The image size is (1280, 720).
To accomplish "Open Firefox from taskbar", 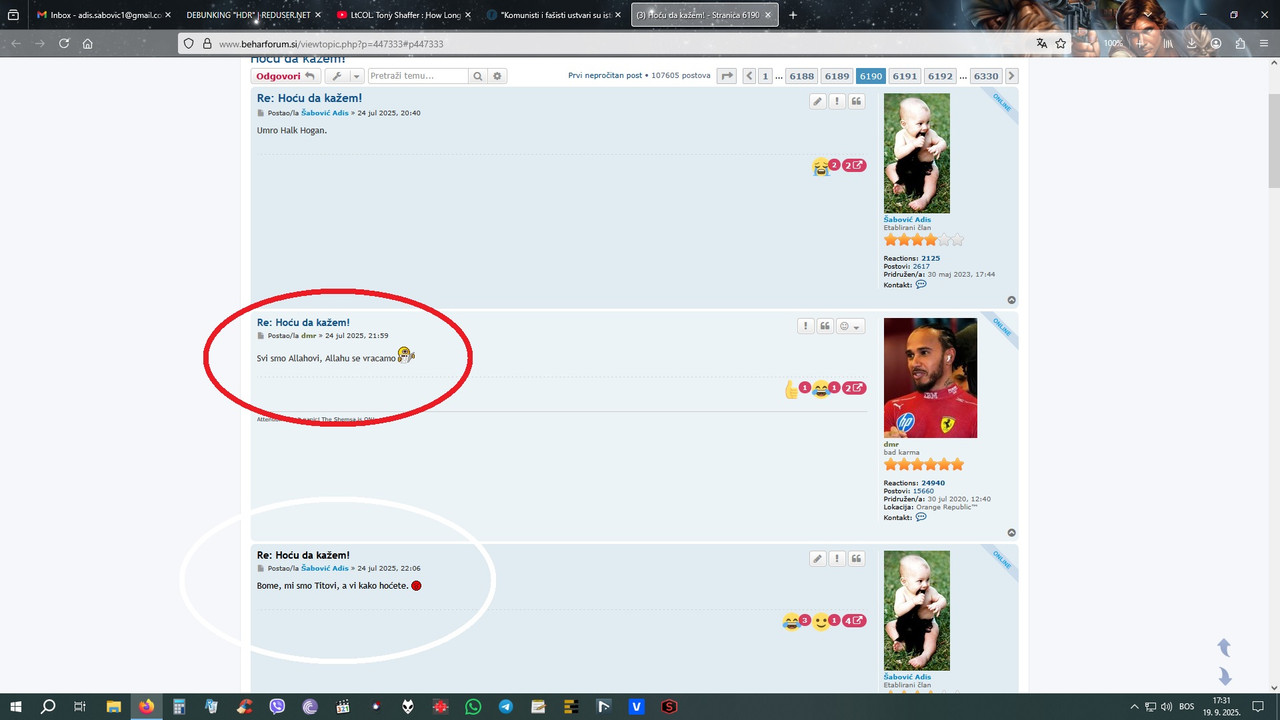I will [147, 706].
